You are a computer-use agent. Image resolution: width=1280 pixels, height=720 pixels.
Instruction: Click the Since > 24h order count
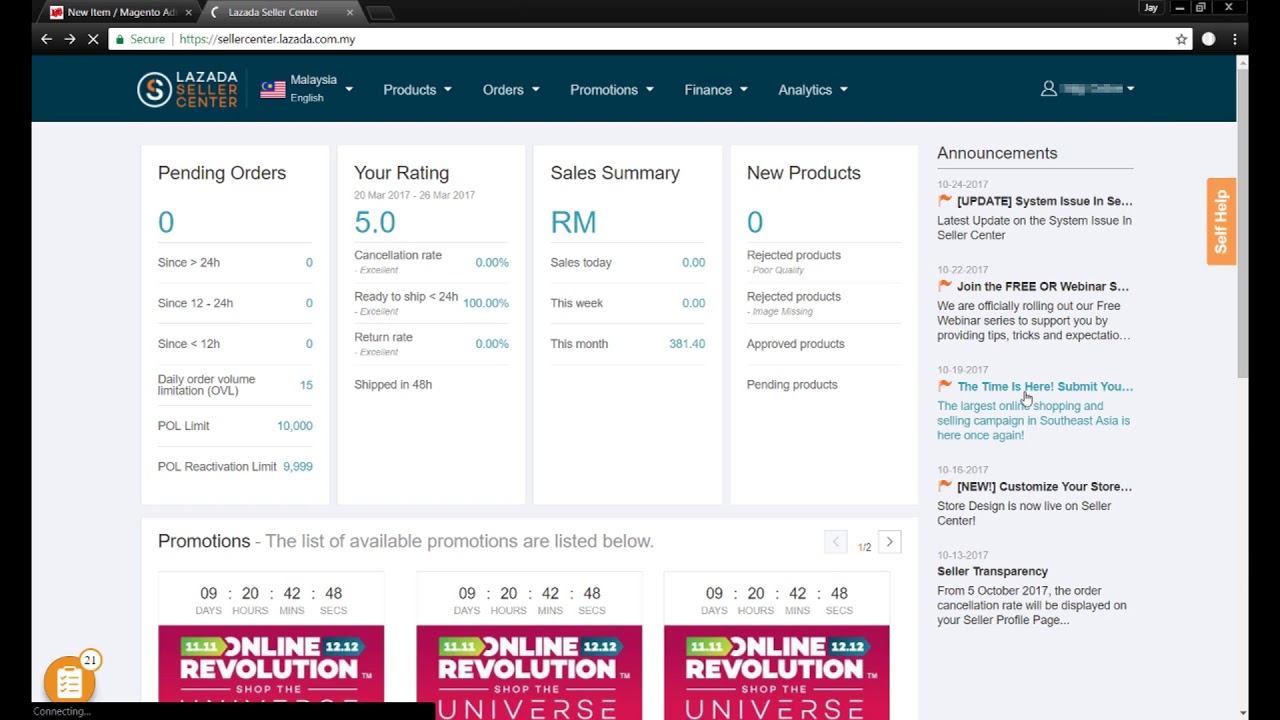point(309,262)
